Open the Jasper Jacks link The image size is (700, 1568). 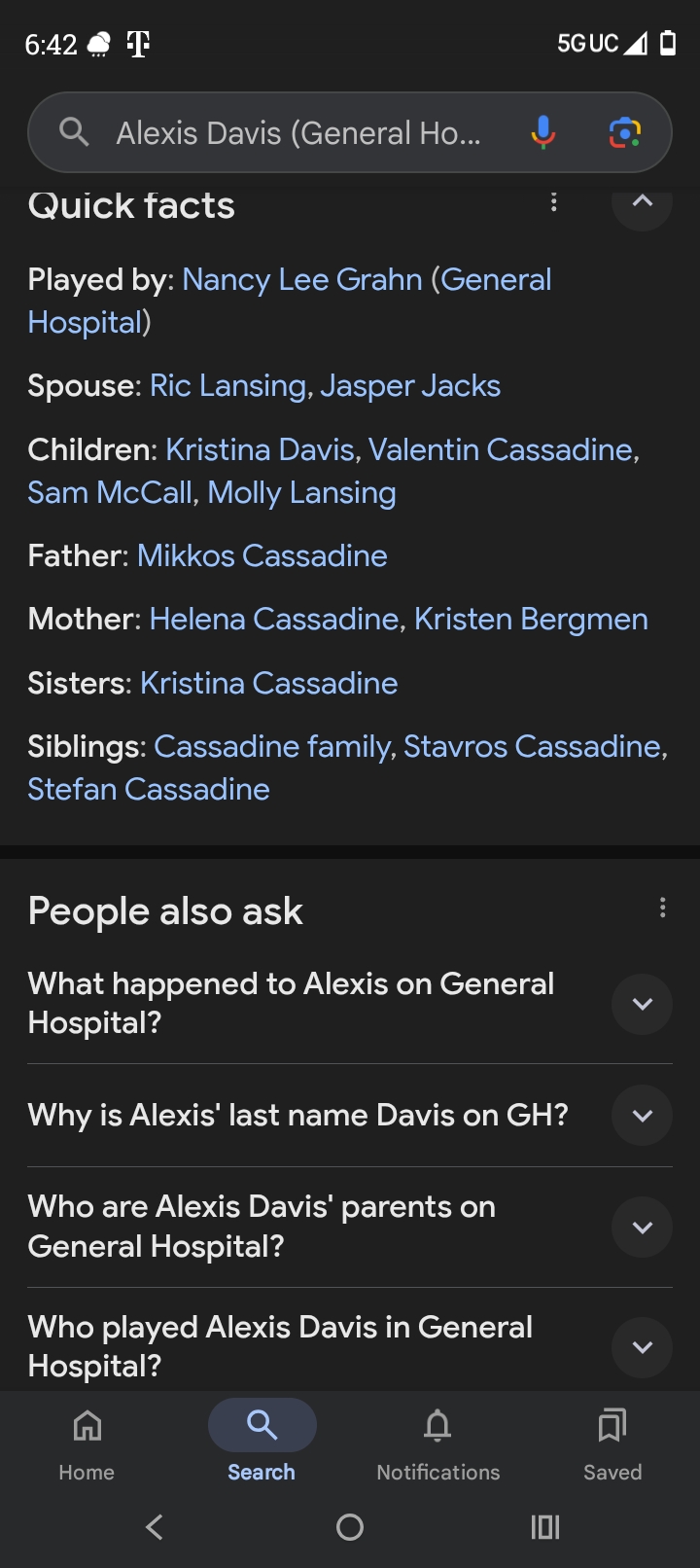tap(409, 386)
